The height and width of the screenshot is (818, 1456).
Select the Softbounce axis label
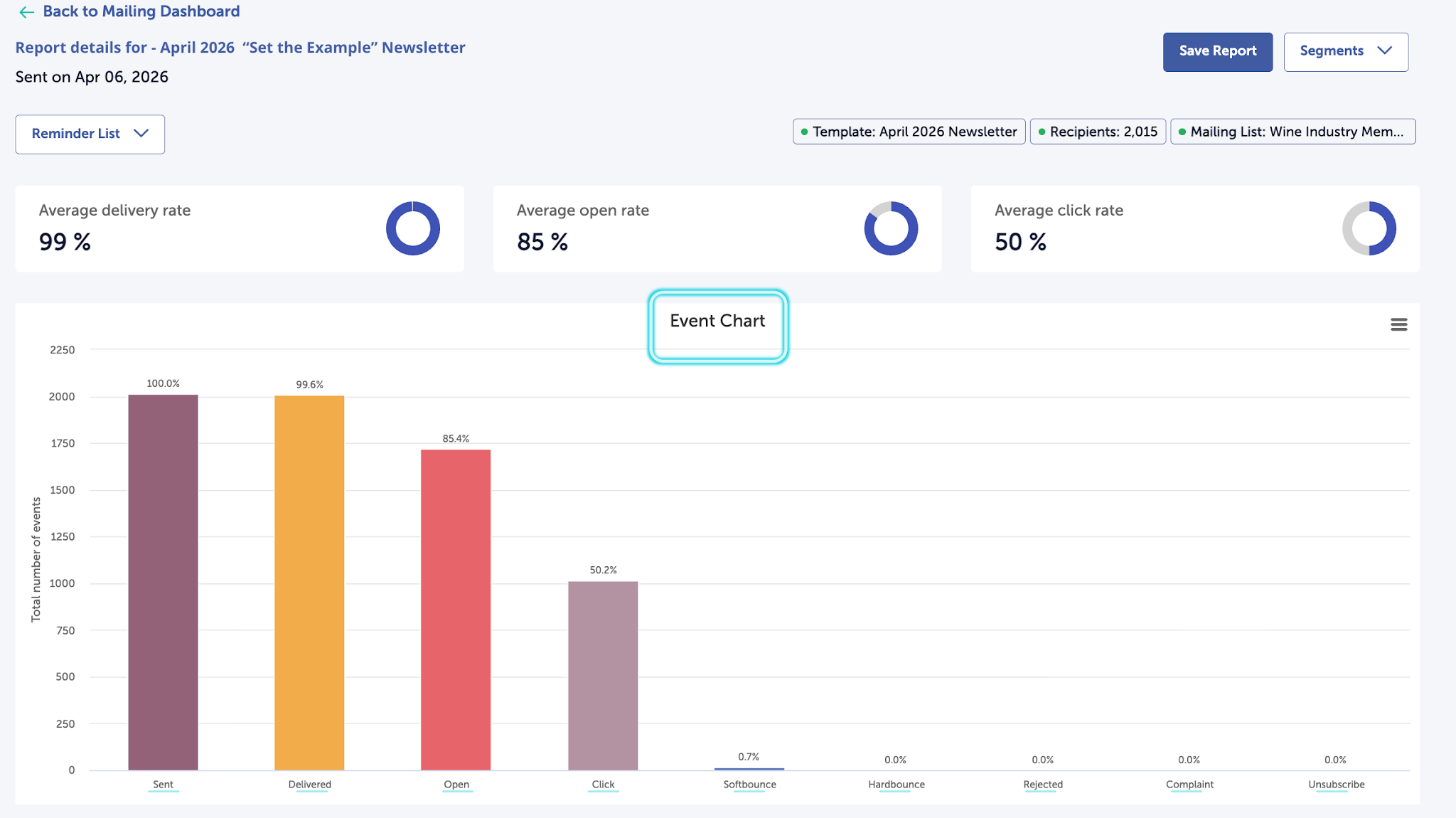pos(749,785)
